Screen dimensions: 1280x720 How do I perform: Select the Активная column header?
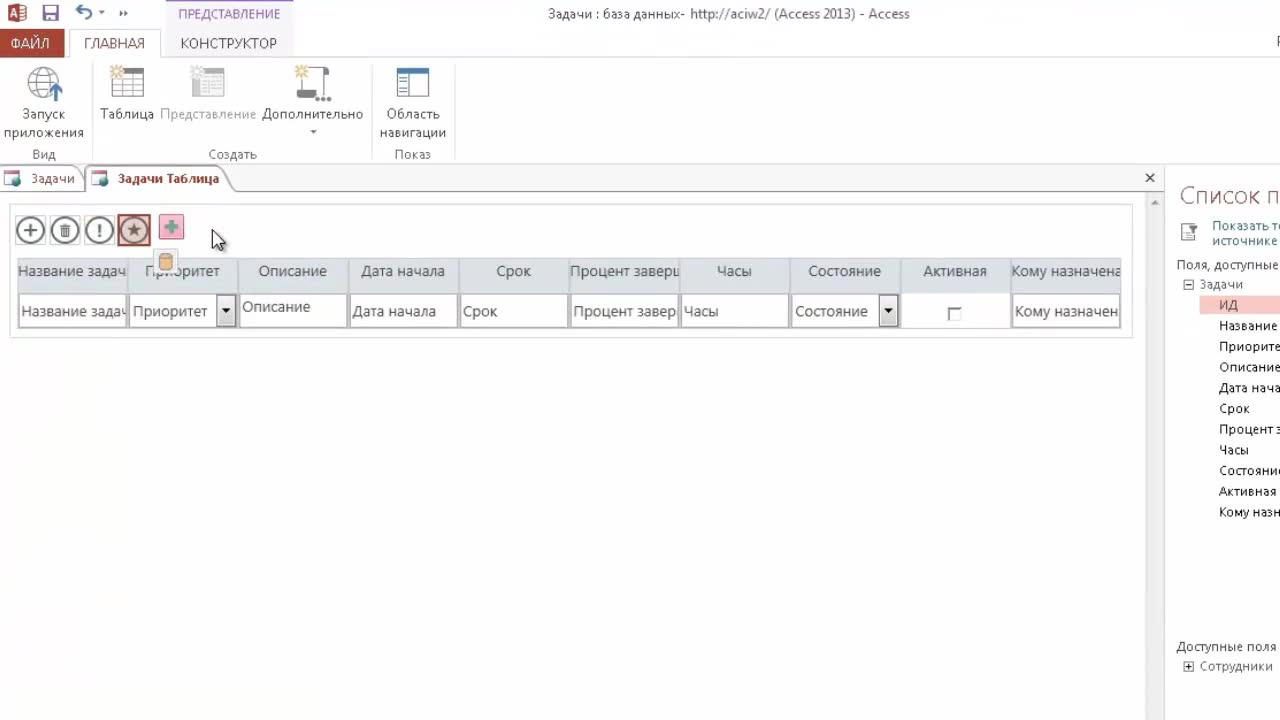coord(955,272)
